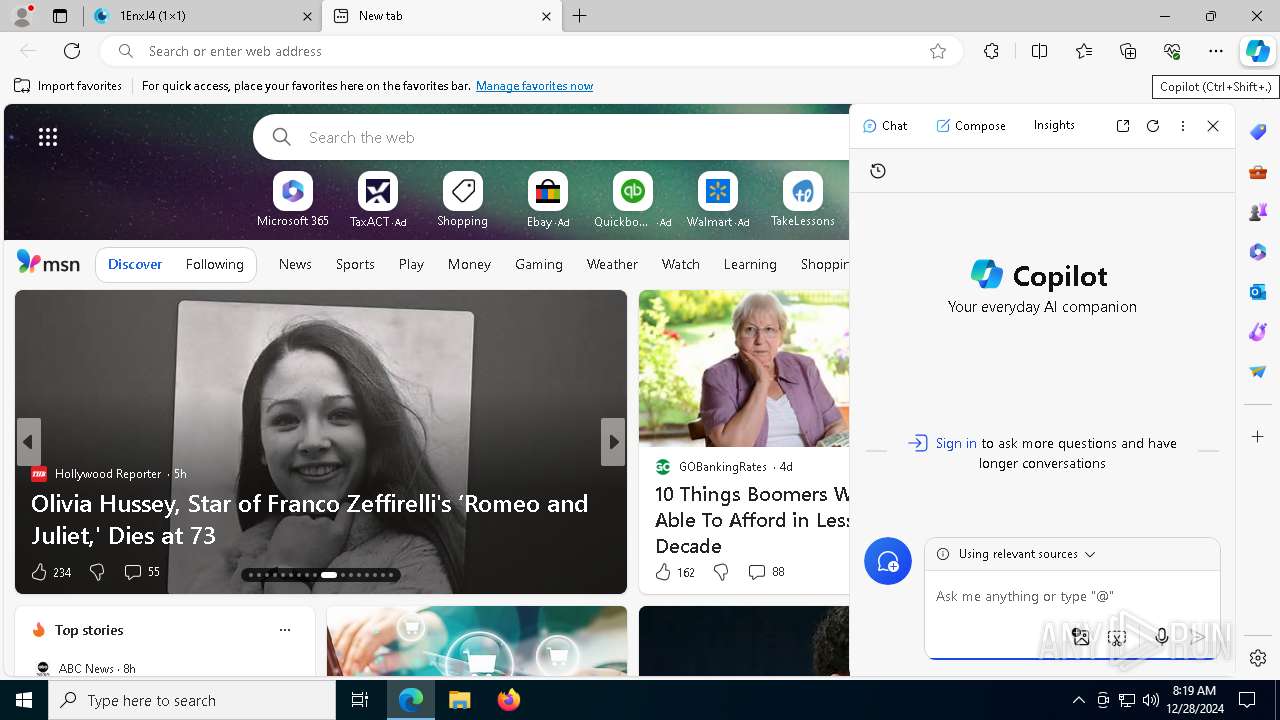Like the Olivia Hussey story
The image size is (1280, 720).
(39, 572)
